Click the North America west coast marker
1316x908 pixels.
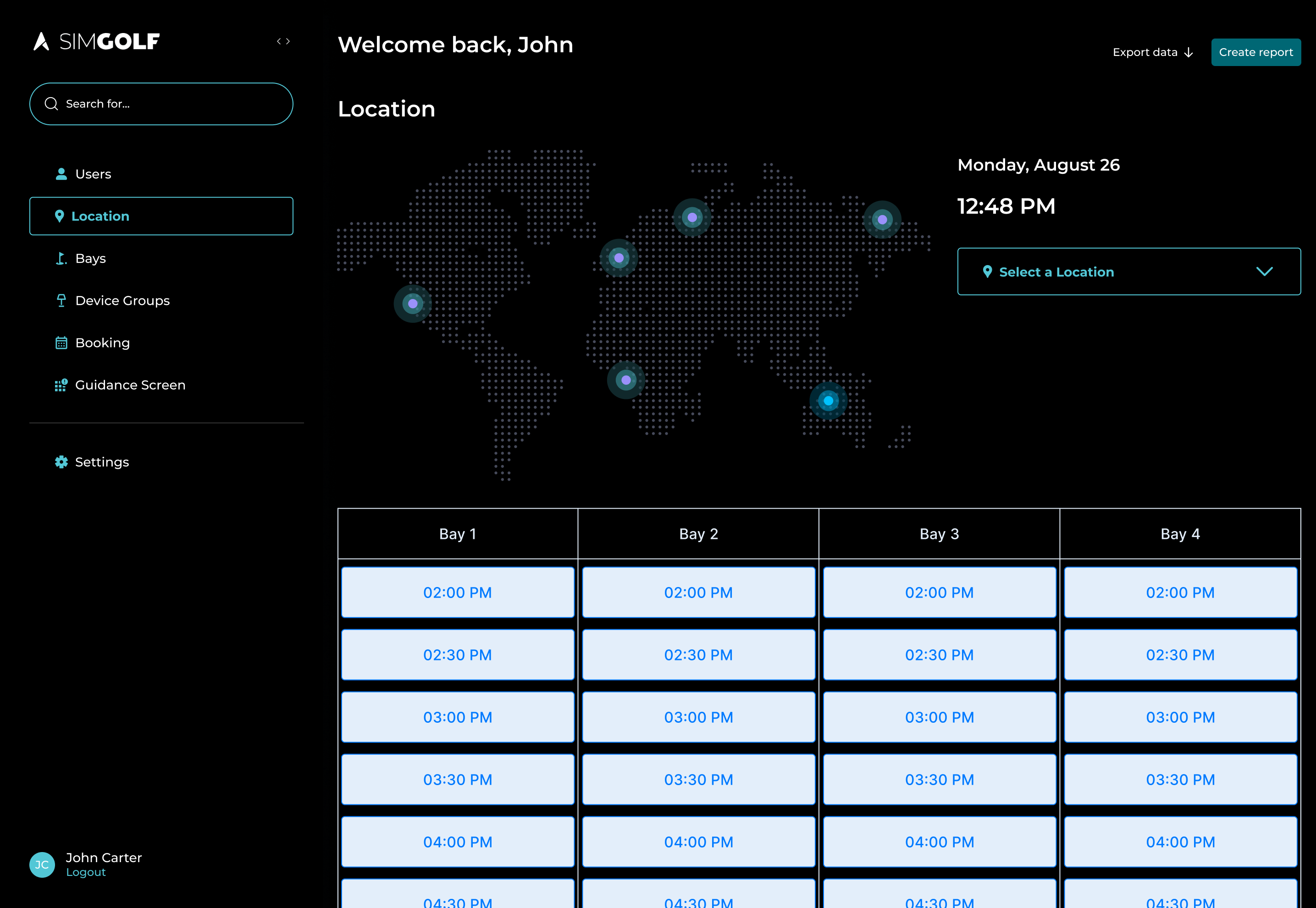tap(413, 304)
